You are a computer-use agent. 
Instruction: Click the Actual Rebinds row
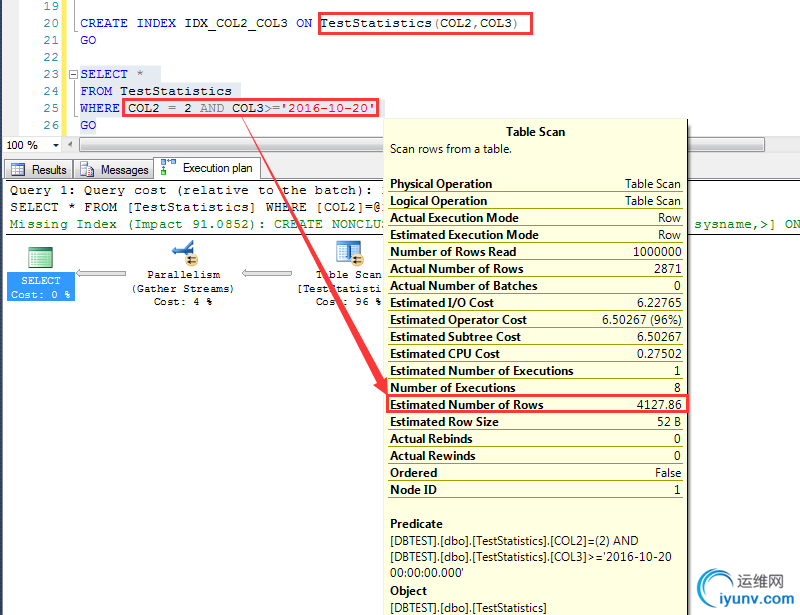(535, 439)
